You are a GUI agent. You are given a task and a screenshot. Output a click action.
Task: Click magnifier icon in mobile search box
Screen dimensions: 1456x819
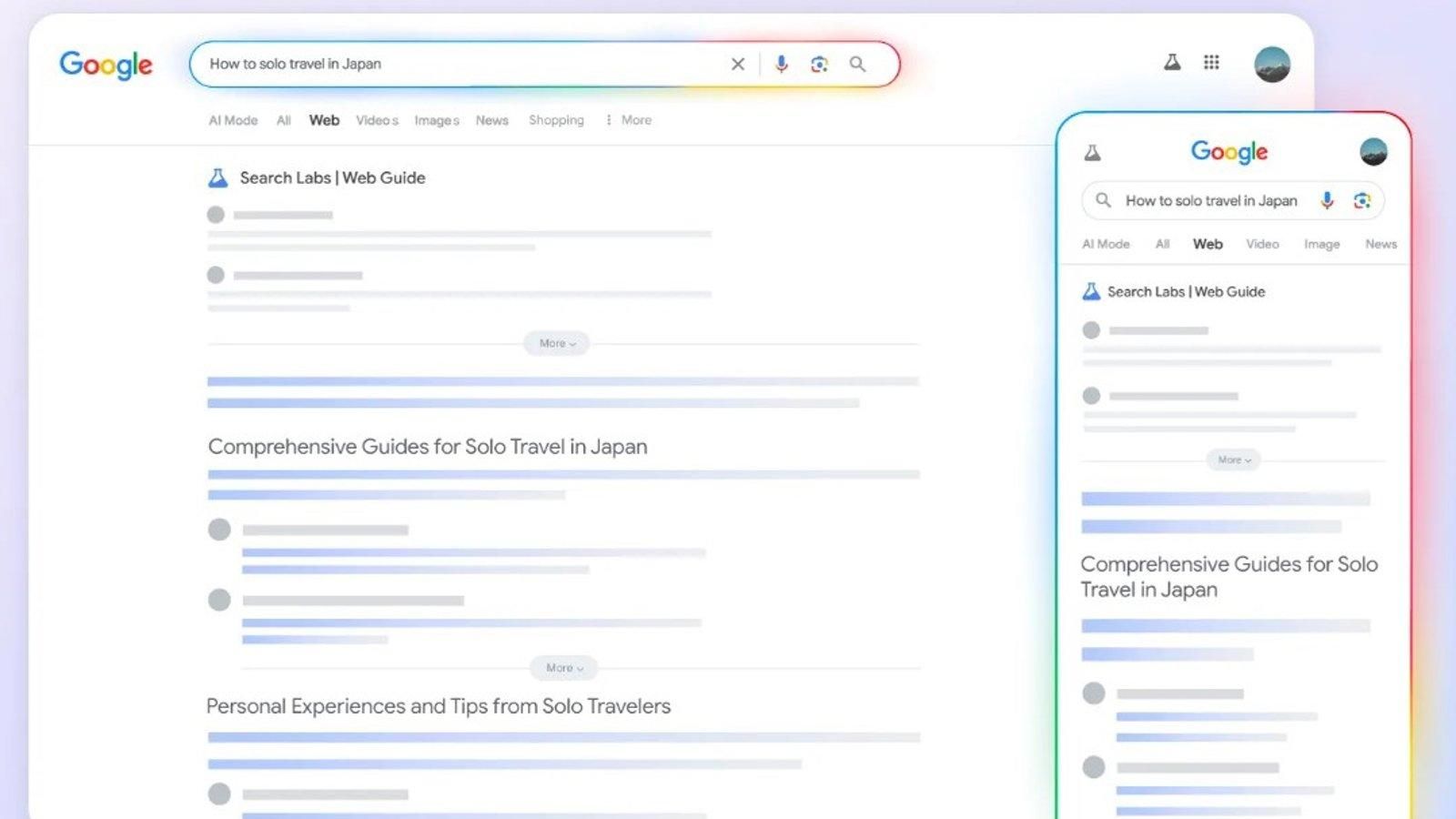[1103, 200]
